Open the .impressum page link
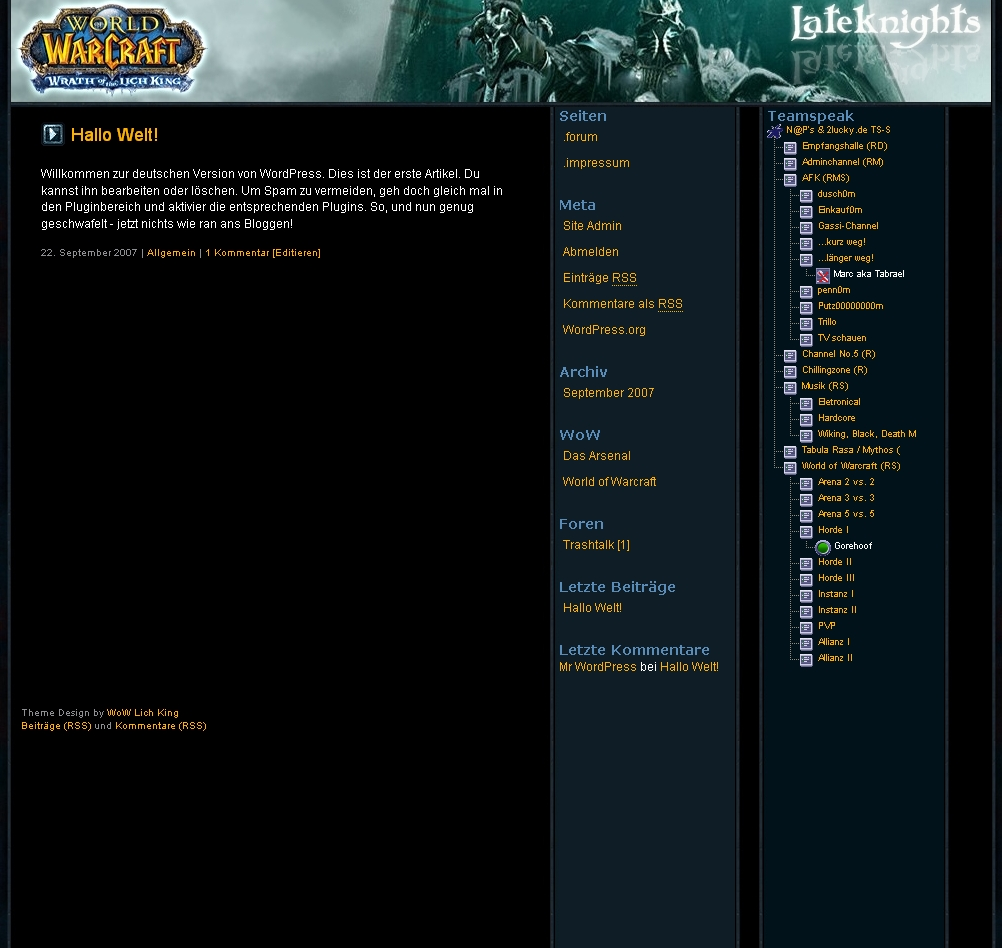The height and width of the screenshot is (948, 1002). pyautogui.click(x=596, y=163)
